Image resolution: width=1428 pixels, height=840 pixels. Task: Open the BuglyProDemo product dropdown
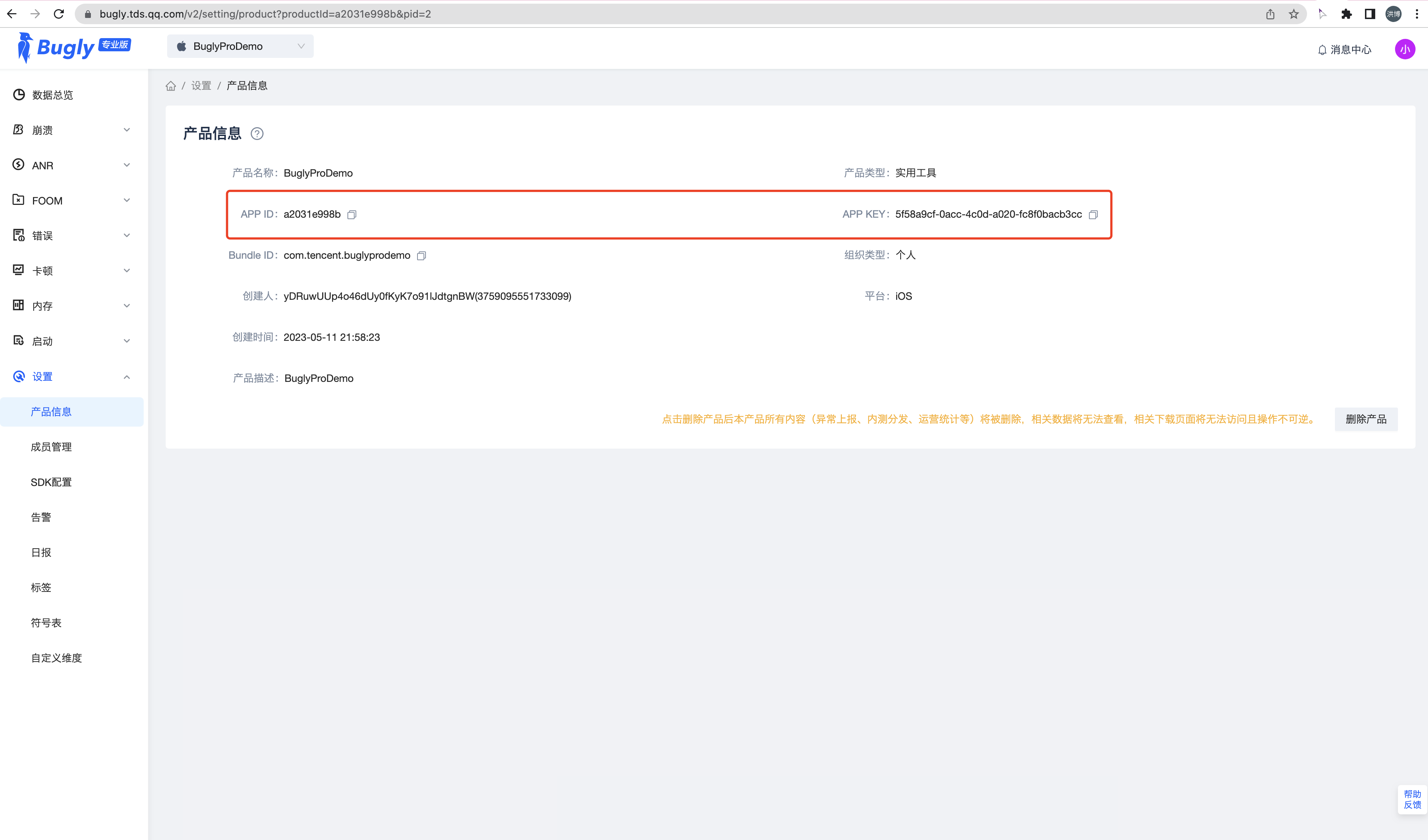240,47
